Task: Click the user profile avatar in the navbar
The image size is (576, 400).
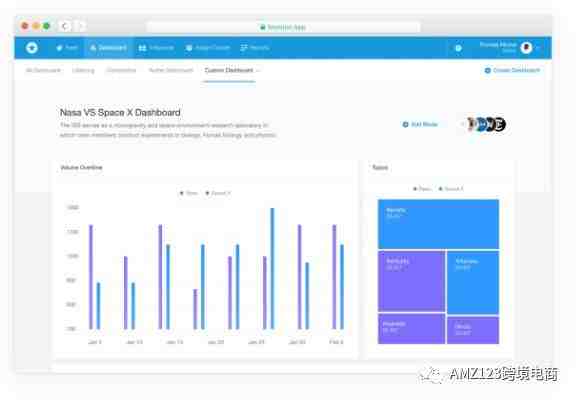Action: pyautogui.click(x=526, y=48)
